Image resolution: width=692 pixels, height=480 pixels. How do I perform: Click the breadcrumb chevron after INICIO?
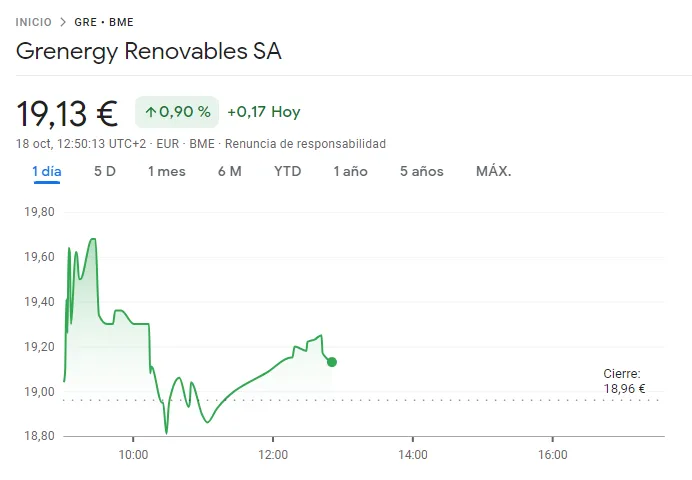(63, 22)
